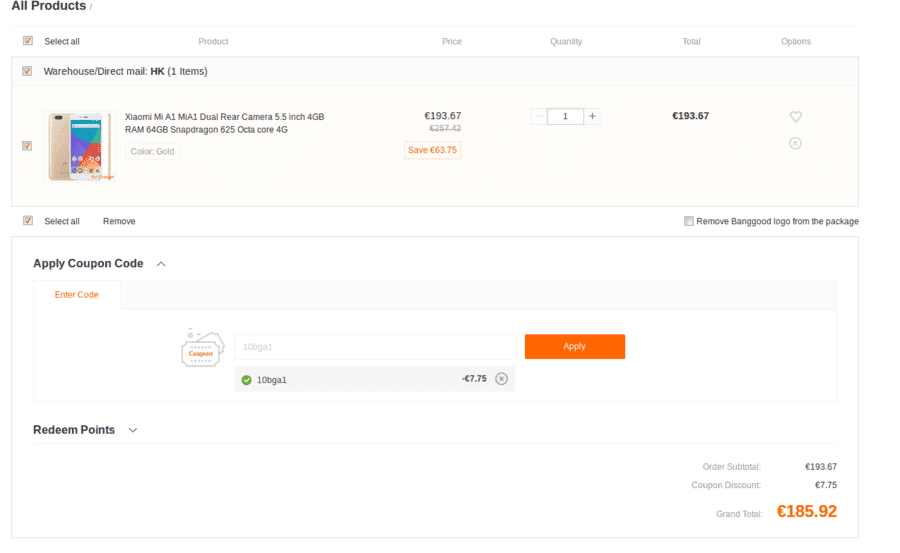Click the bold €193.67 item total

pos(690,116)
